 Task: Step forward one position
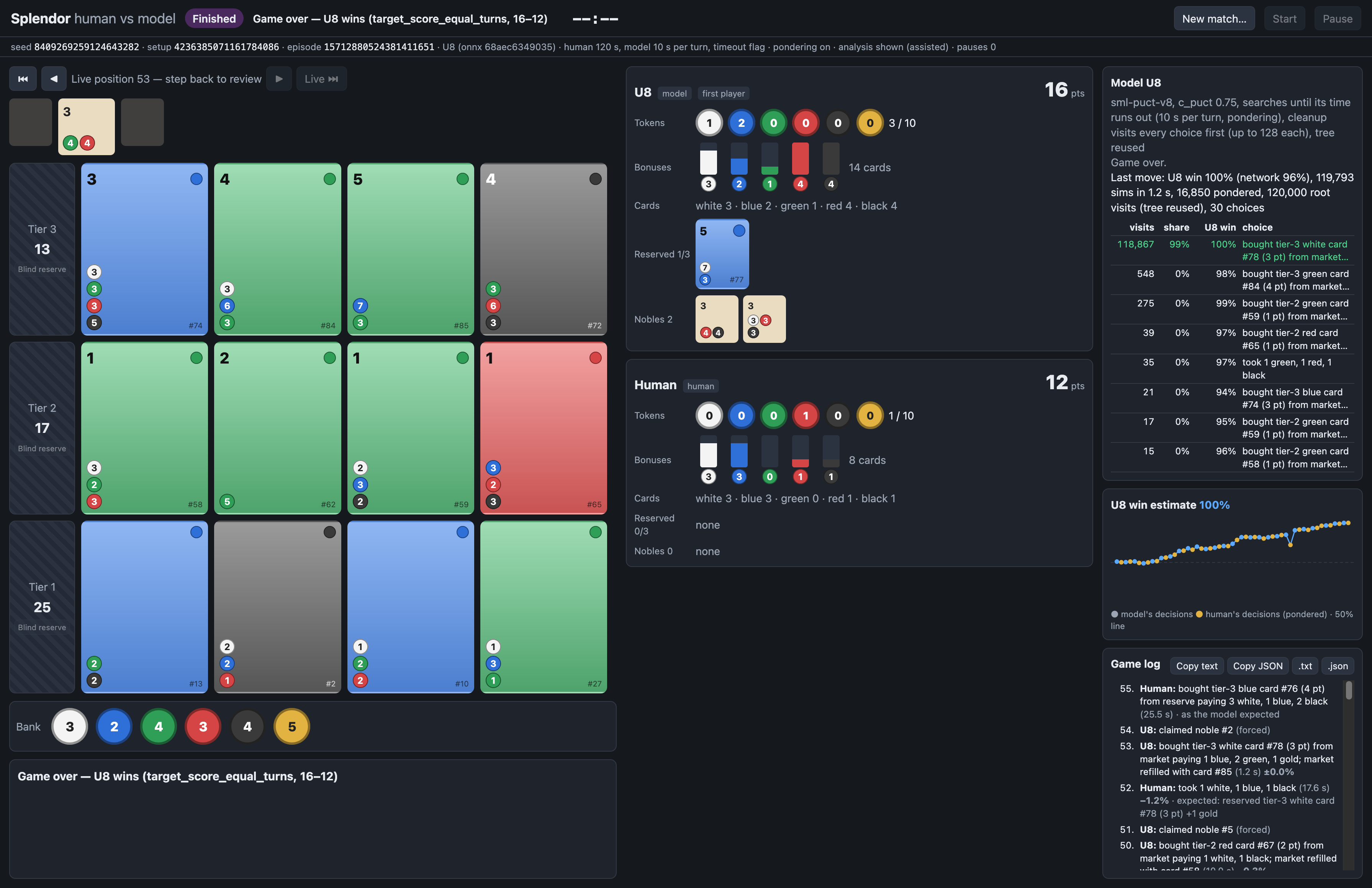click(x=279, y=79)
